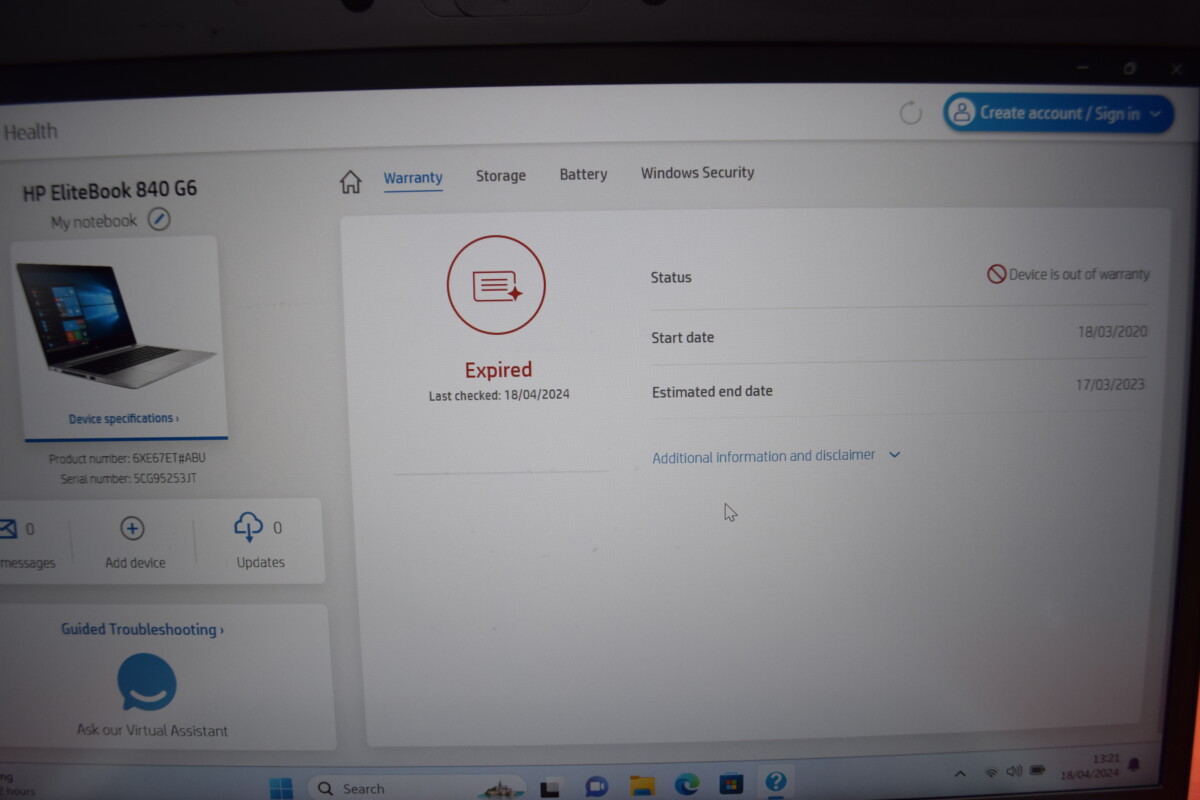Open the notification bell icon
Image resolution: width=1200 pixels, height=800 pixels.
(1134, 764)
